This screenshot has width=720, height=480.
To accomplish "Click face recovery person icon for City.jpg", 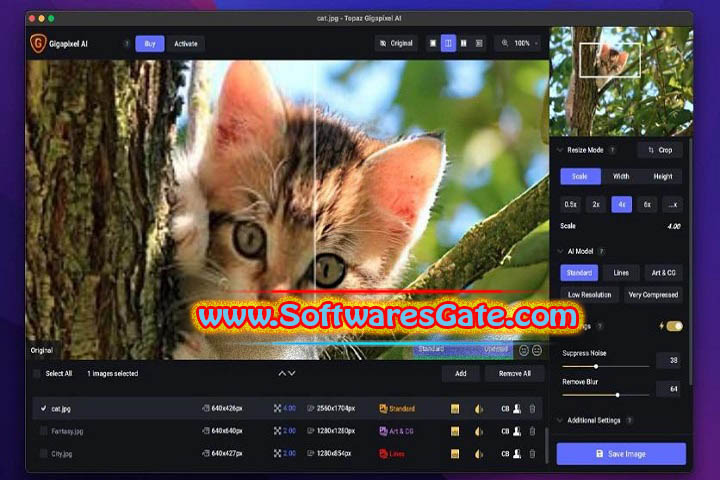I will (x=517, y=453).
